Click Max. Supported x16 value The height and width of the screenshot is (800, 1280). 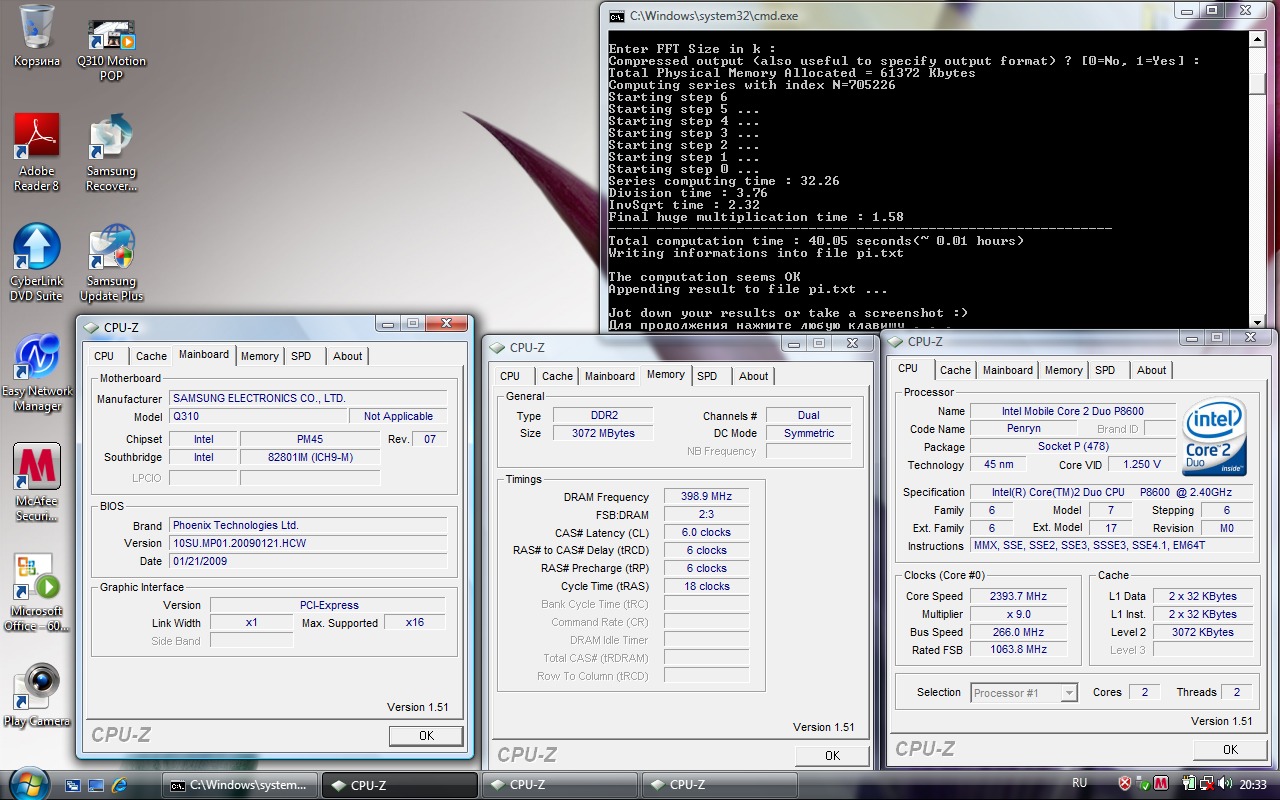pos(414,622)
